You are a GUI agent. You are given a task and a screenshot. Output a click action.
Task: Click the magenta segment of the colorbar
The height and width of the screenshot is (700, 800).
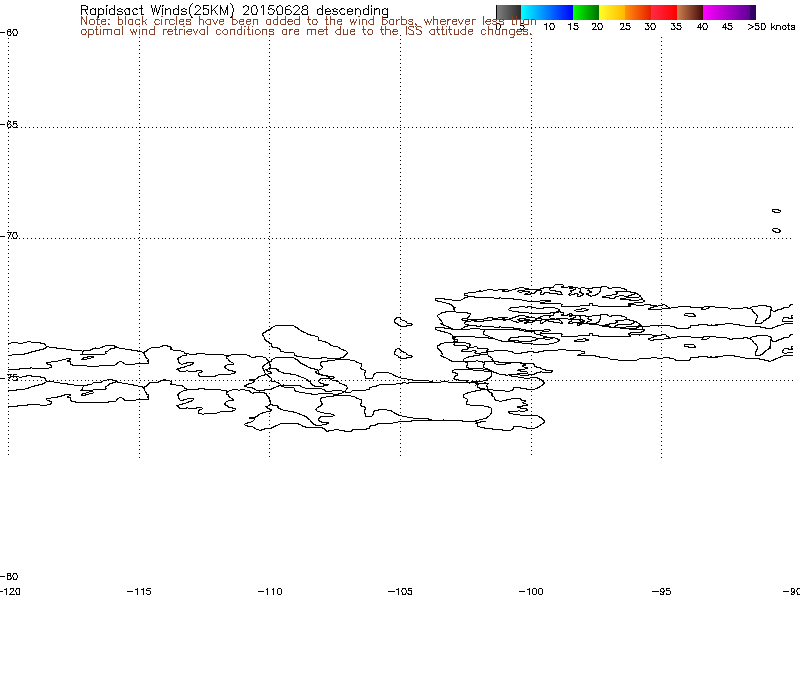click(x=729, y=12)
